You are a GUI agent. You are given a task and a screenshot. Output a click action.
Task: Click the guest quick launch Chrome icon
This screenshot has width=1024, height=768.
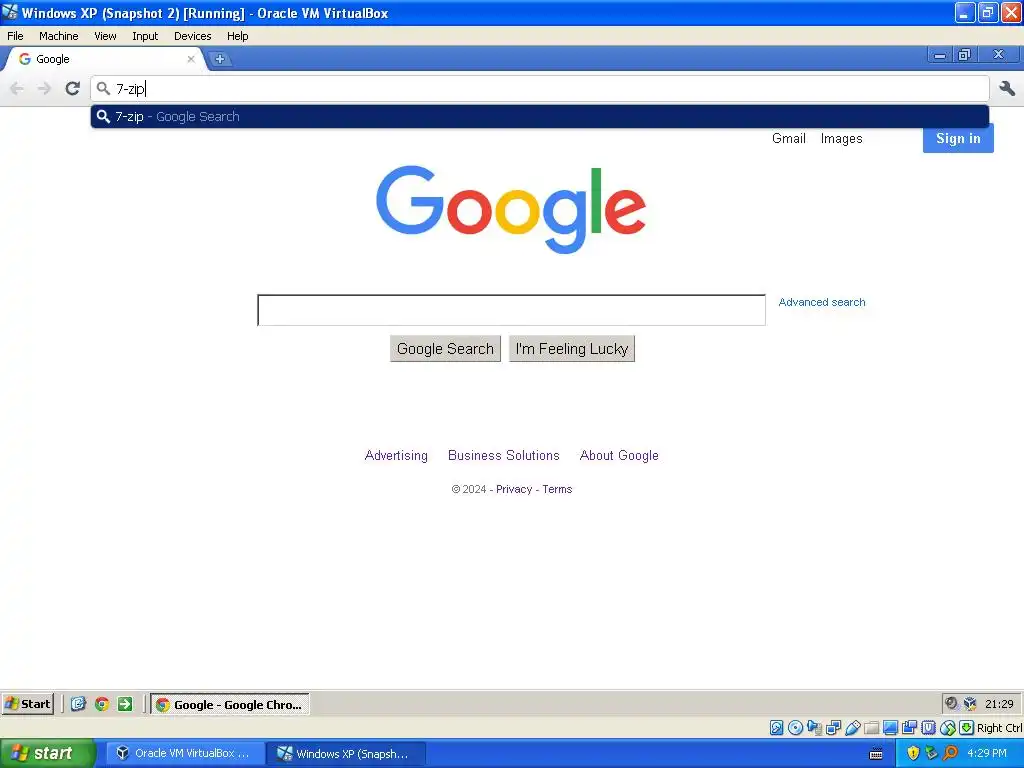coord(102,704)
